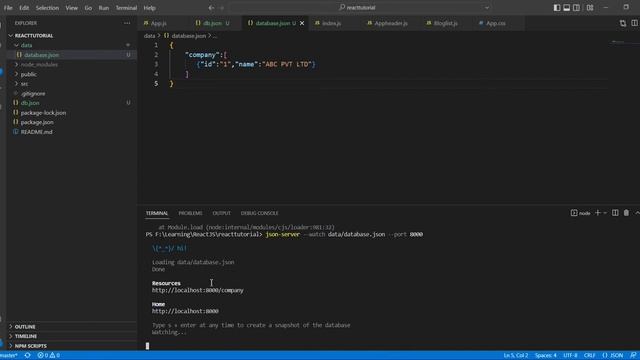Screen dimensions: 640x360
Task: Change indentation via Spaces: 4
Action: click(x=546, y=356)
